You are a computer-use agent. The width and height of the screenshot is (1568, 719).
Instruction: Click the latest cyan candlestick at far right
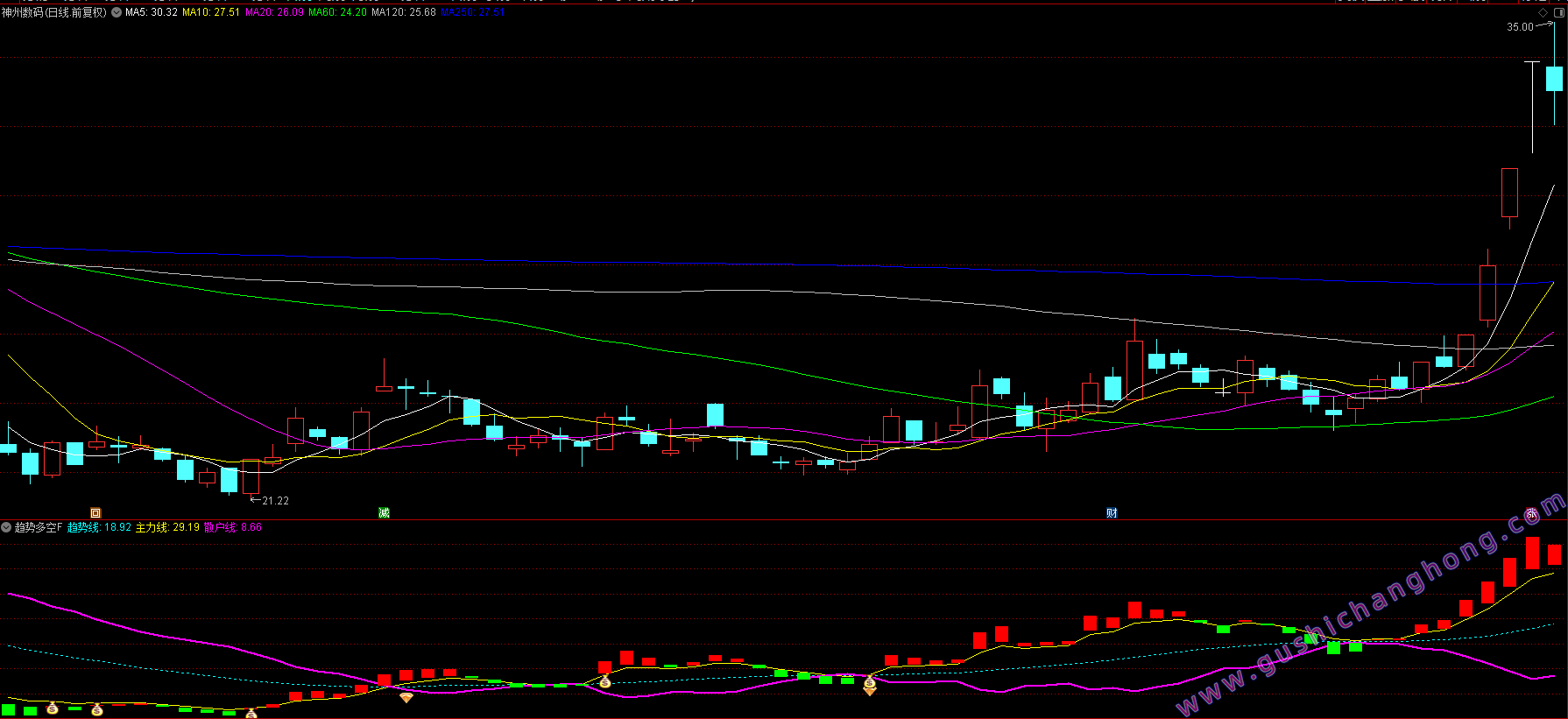pyautogui.click(x=1554, y=78)
